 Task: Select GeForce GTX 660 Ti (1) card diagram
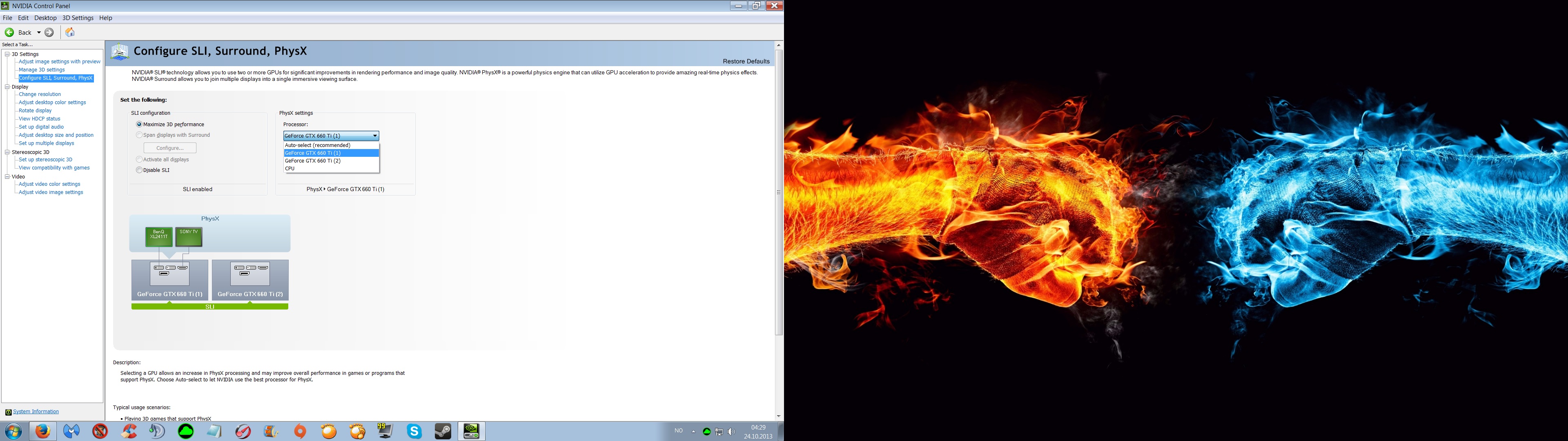[170, 280]
